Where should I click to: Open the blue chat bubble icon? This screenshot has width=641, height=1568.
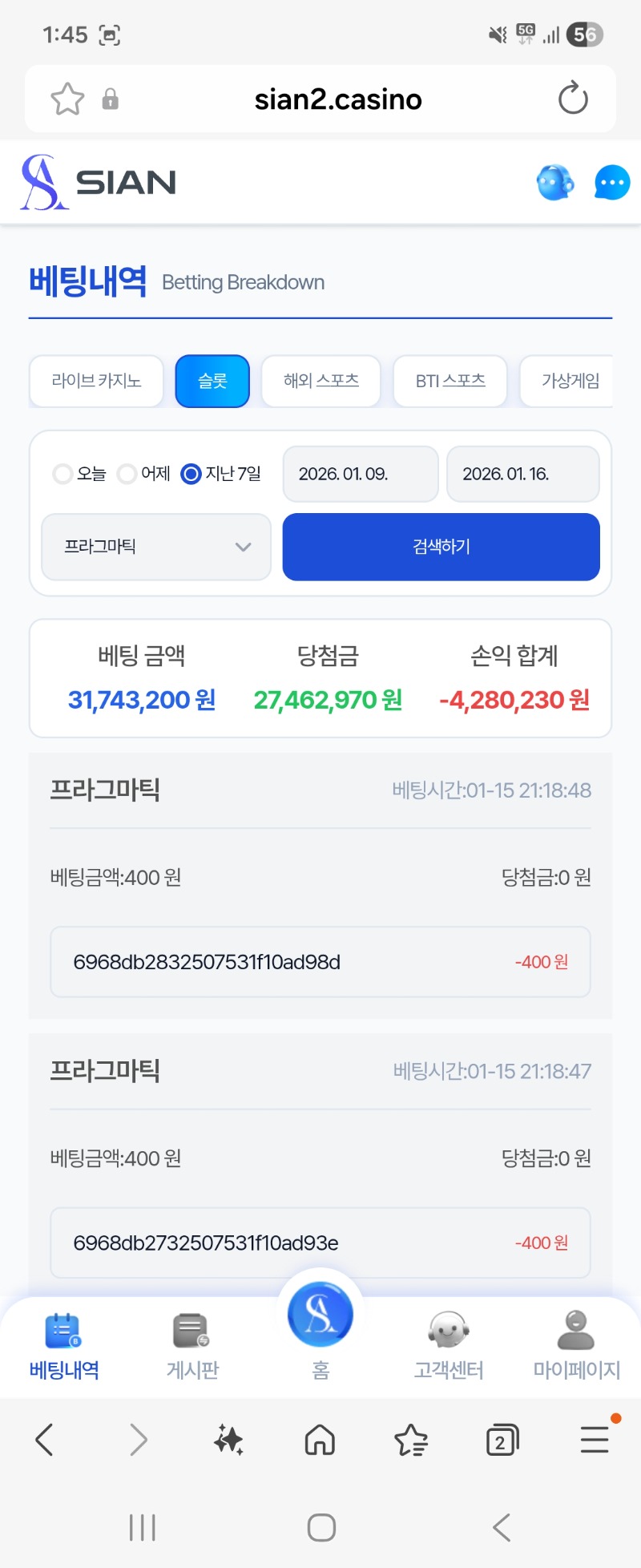(x=612, y=183)
